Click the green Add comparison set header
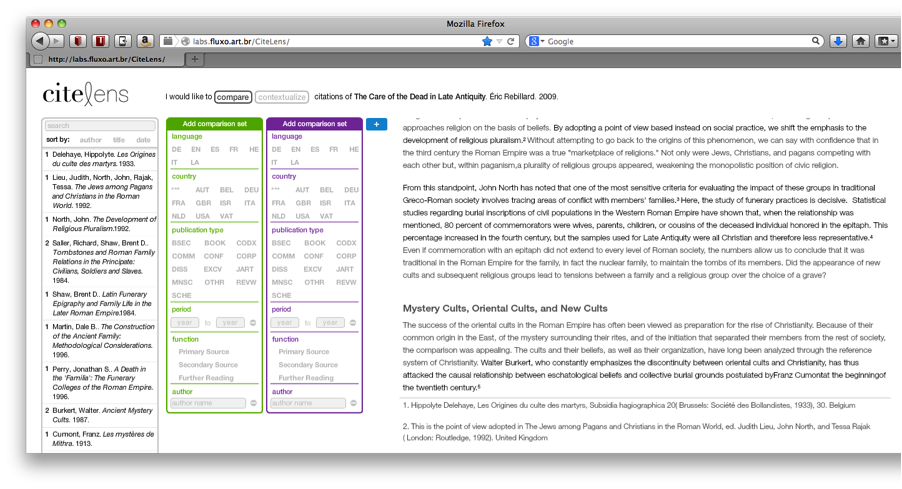902x489 pixels. pos(215,124)
